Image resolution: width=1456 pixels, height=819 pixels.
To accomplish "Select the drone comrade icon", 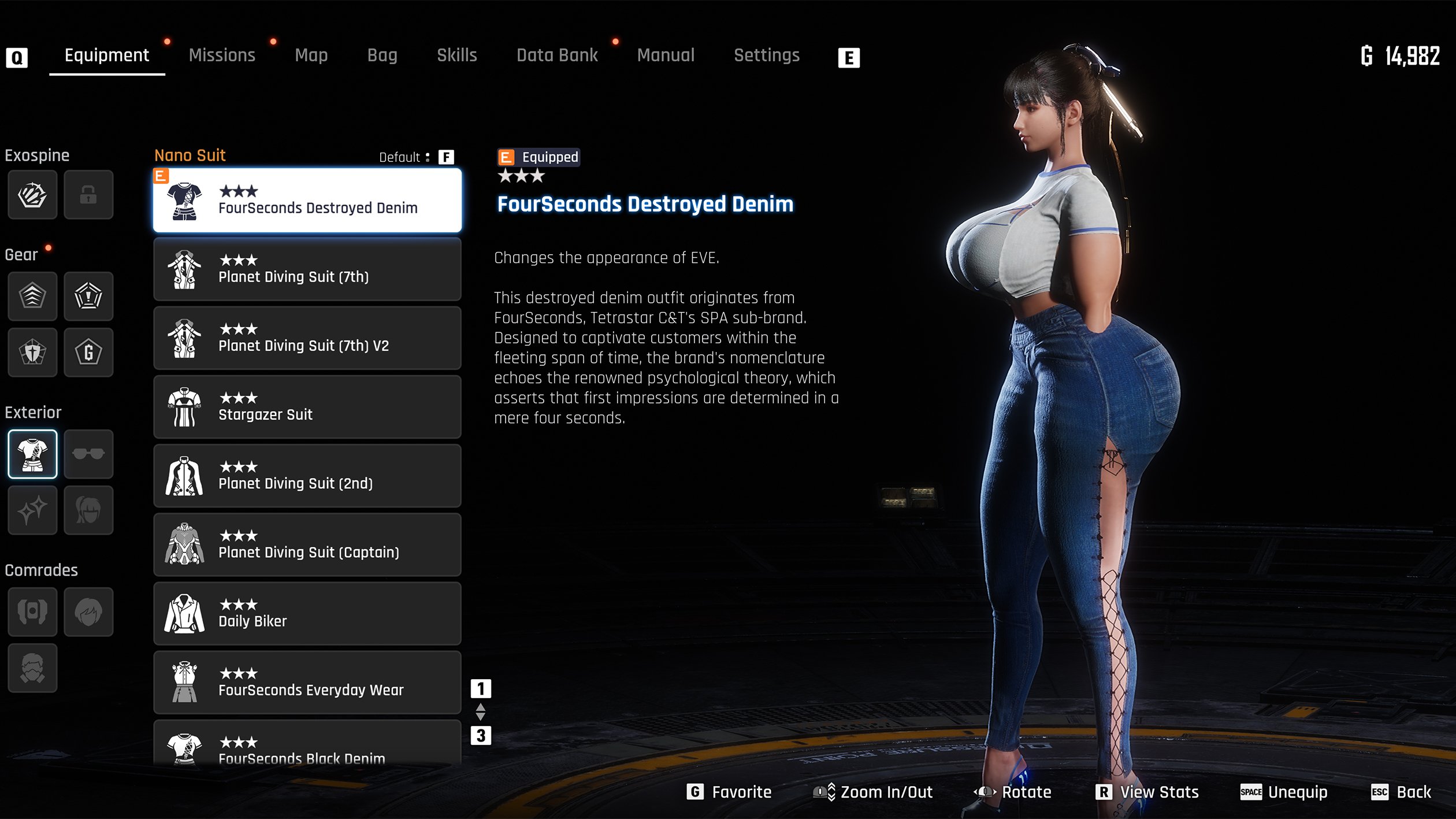I will 32,612.
